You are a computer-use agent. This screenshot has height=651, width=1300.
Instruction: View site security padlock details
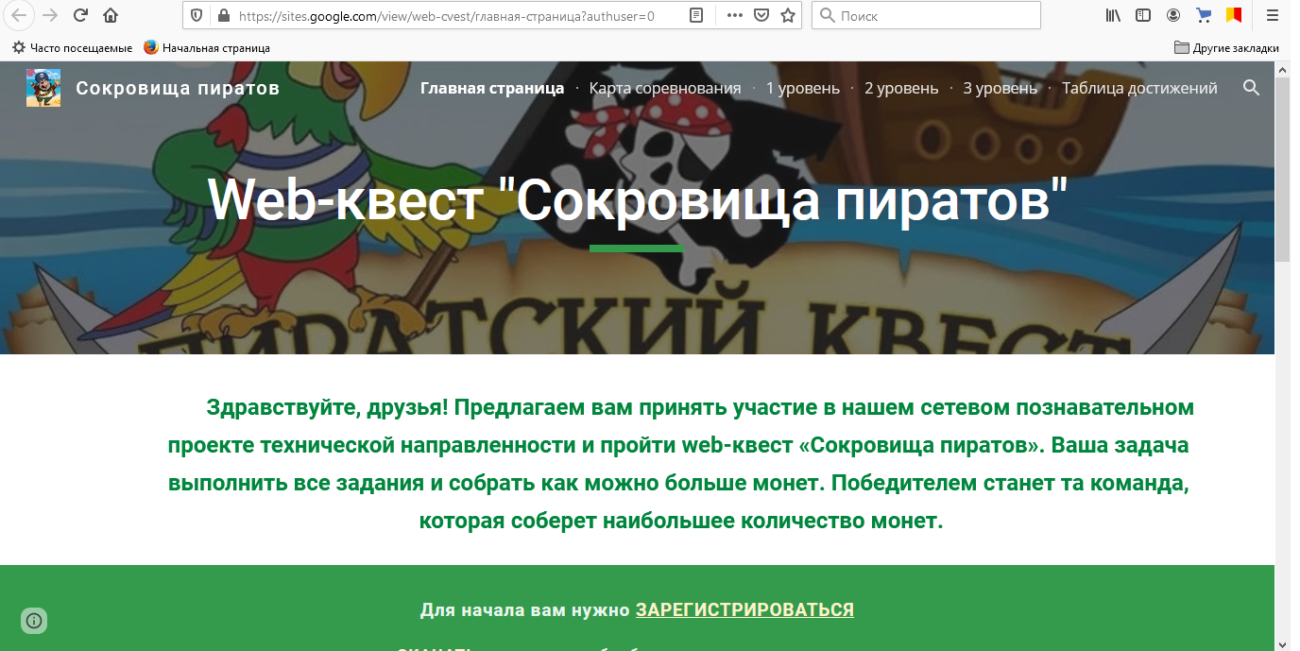pos(223,16)
